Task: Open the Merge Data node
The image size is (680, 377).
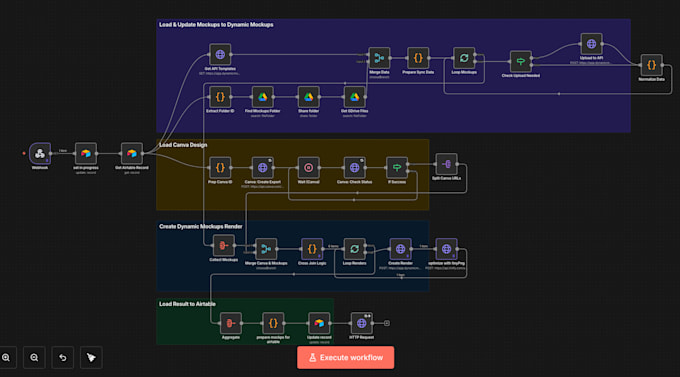Action: [x=379, y=58]
